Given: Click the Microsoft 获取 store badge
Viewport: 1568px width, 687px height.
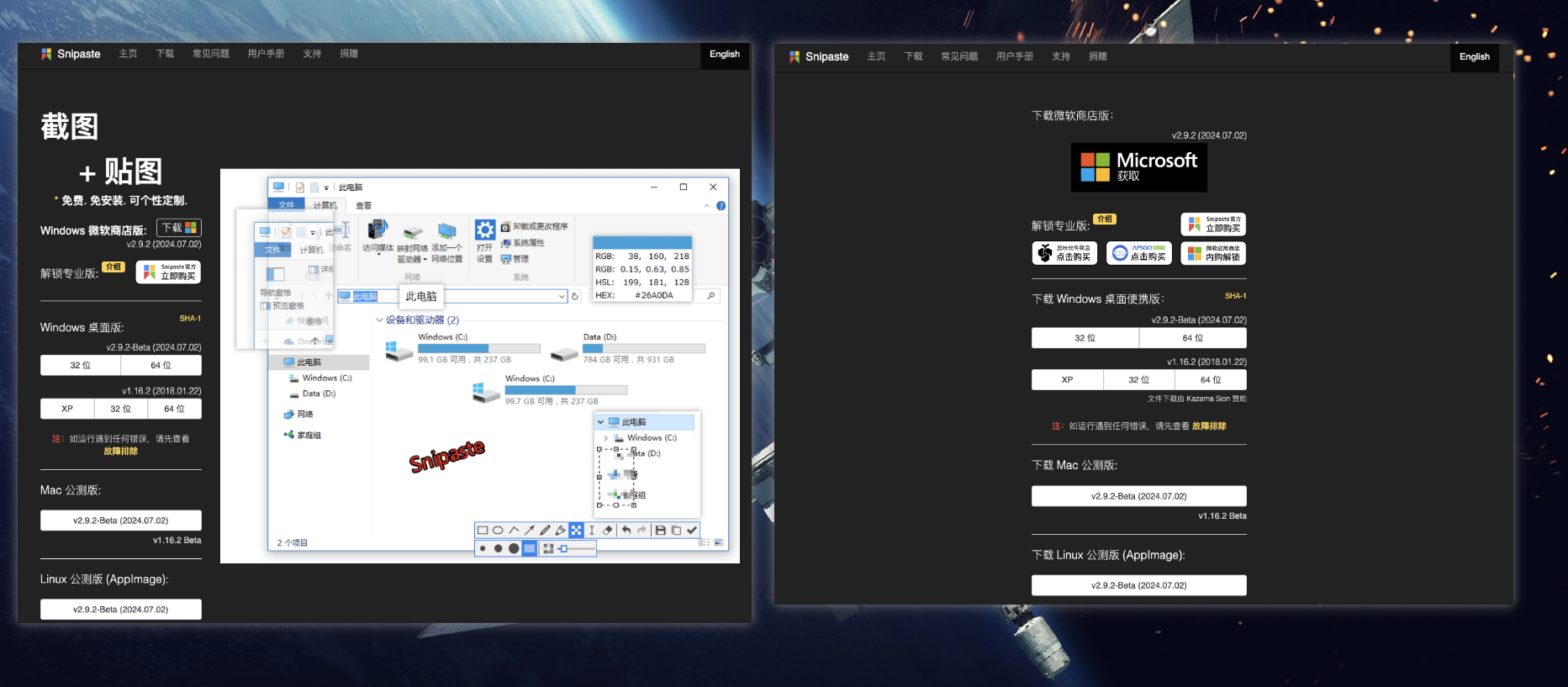Looking at the screenshot, I should click(x=1138, y=166).
